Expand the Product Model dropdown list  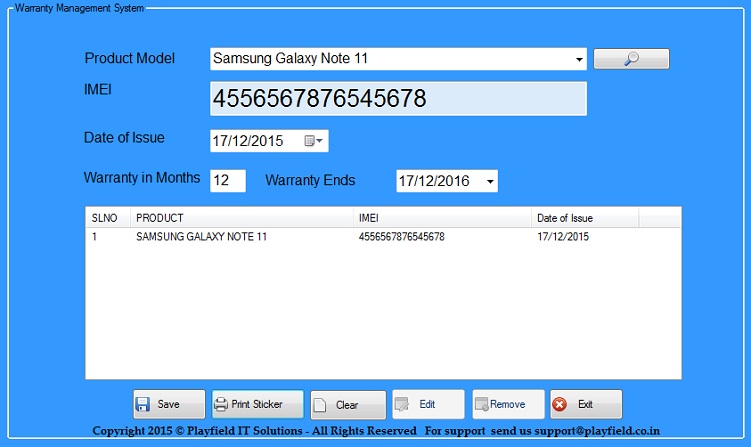point(579,59)
